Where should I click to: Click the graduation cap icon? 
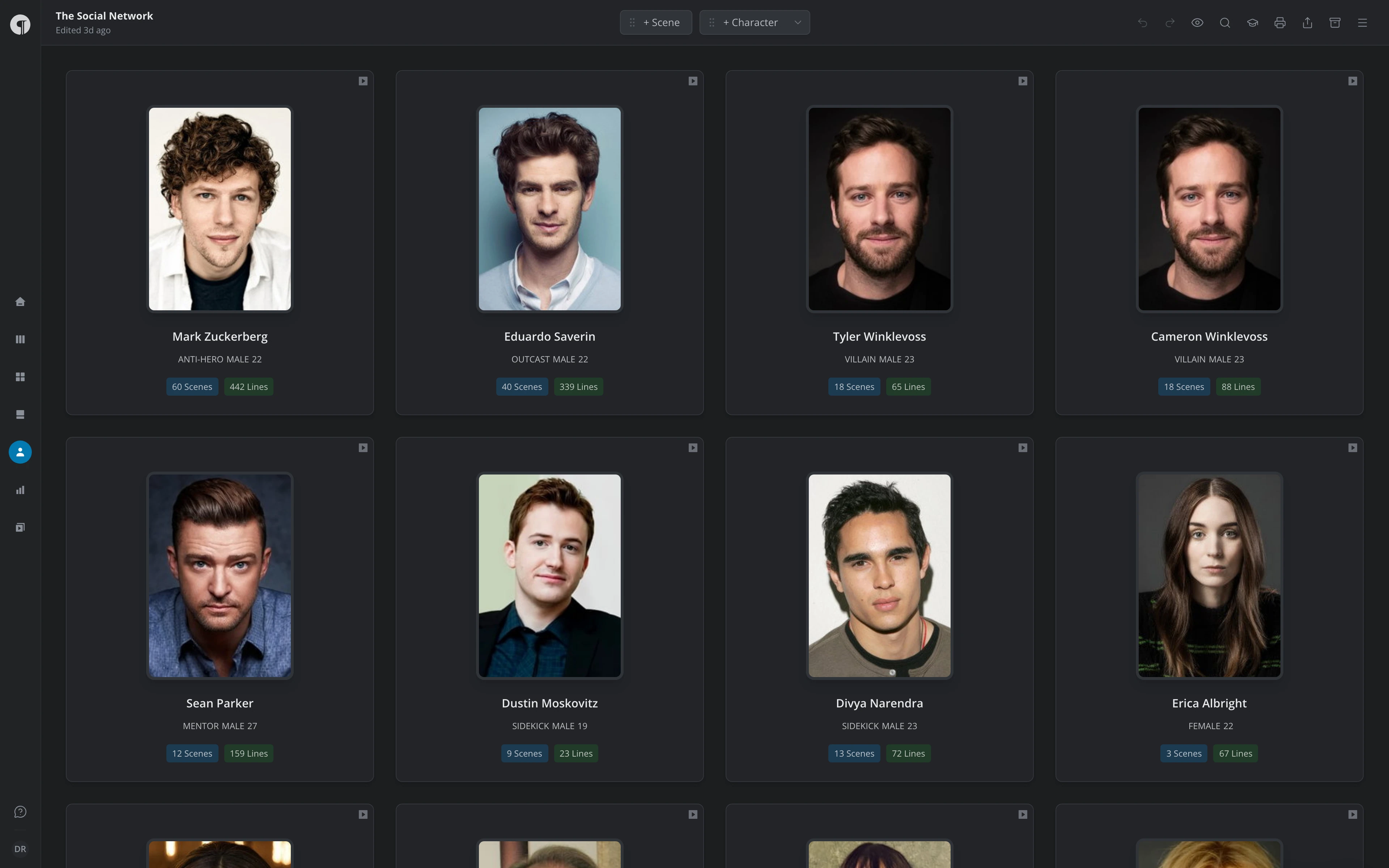coord(1252,22)
